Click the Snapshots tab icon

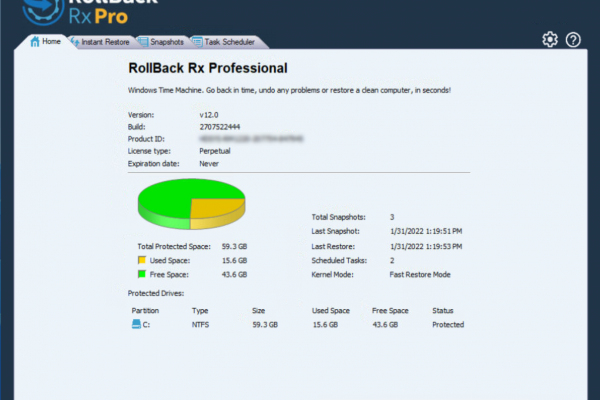(x=143, y=42)
